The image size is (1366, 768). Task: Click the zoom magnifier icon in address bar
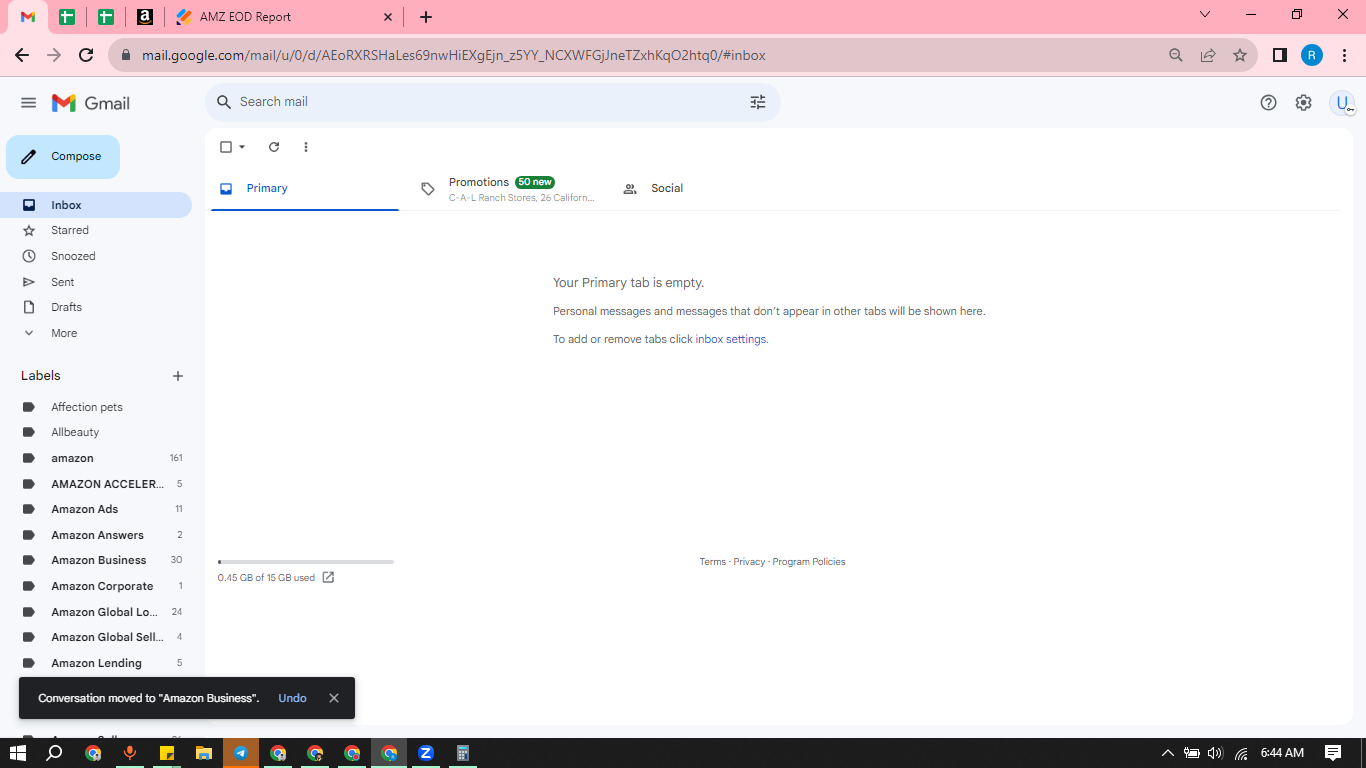coord(1176,55)
